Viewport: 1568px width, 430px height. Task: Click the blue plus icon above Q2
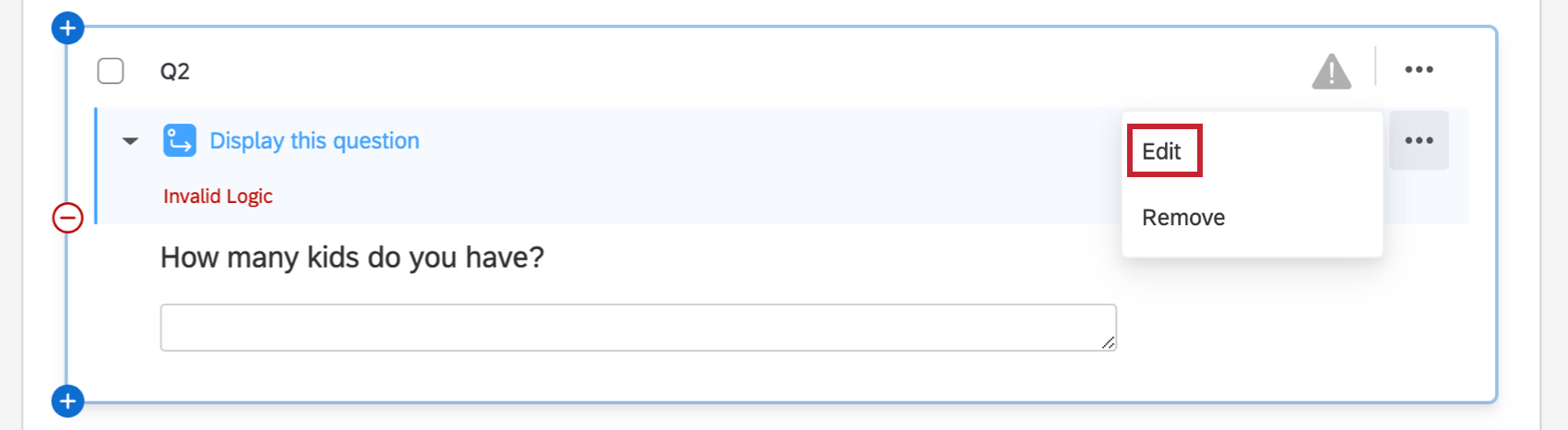click(67, 29)
